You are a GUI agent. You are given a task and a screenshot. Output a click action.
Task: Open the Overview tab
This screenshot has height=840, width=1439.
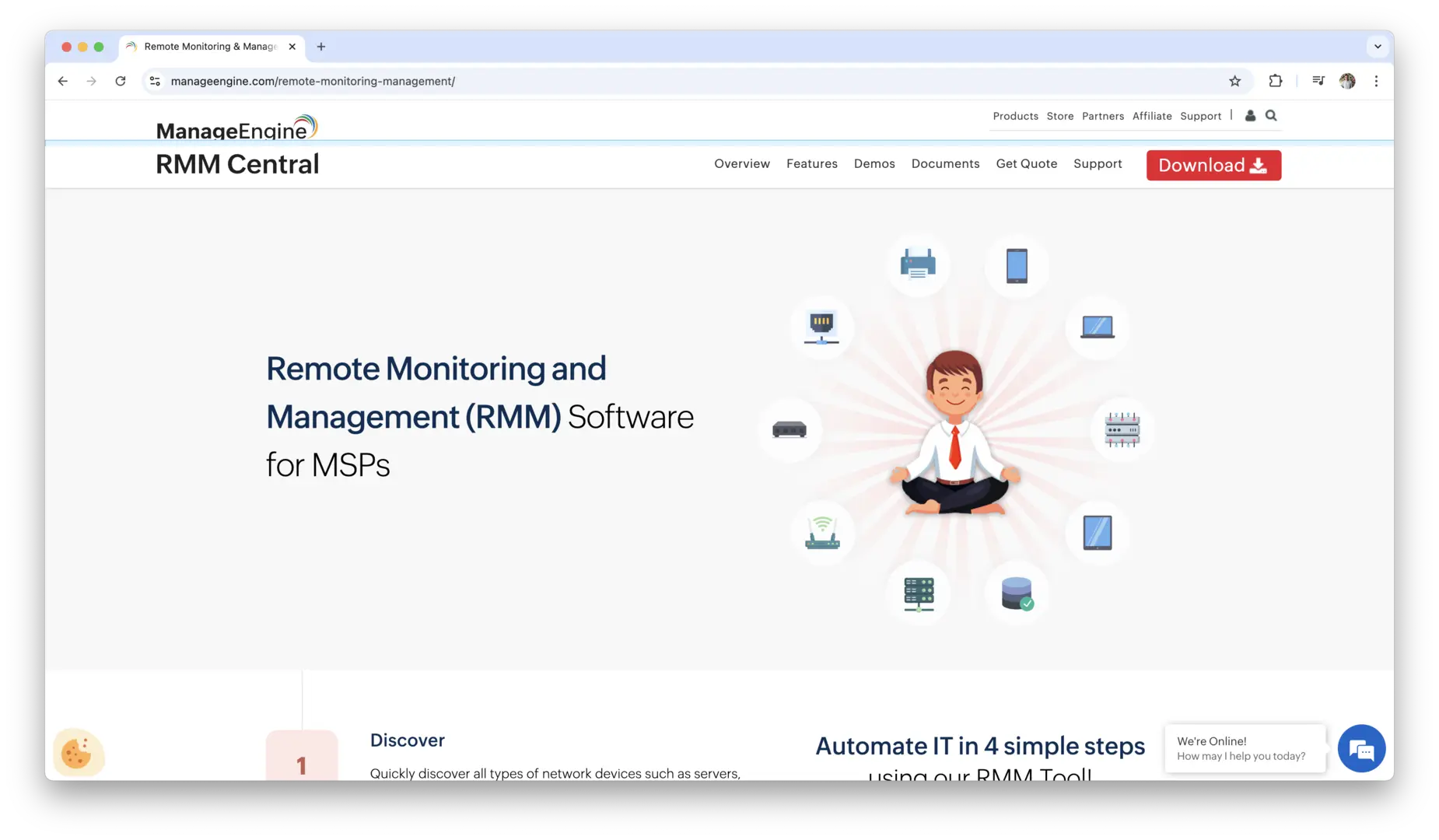click(x=742, y=164)
